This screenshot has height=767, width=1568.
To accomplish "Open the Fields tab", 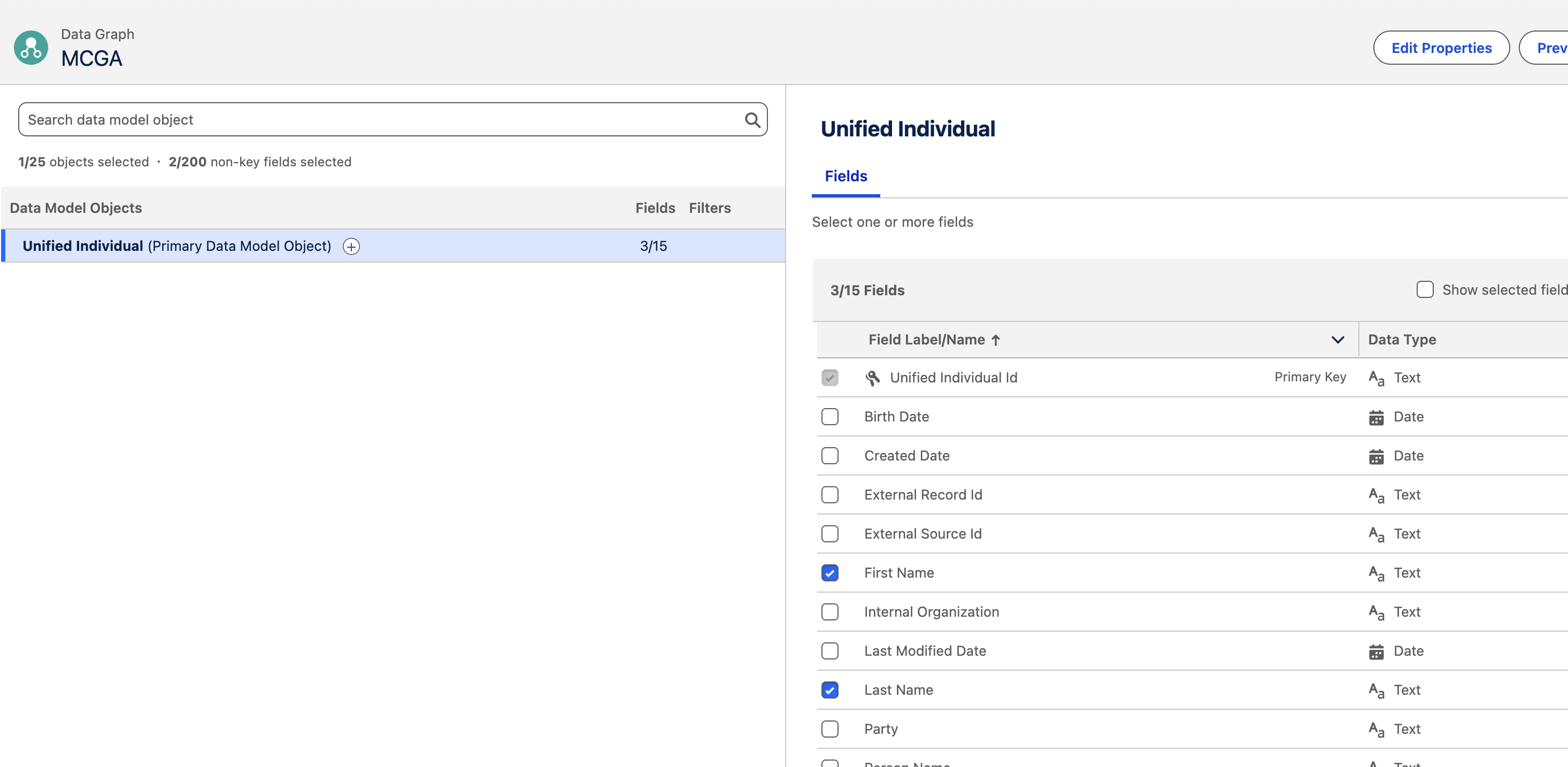I will [846, 176].
